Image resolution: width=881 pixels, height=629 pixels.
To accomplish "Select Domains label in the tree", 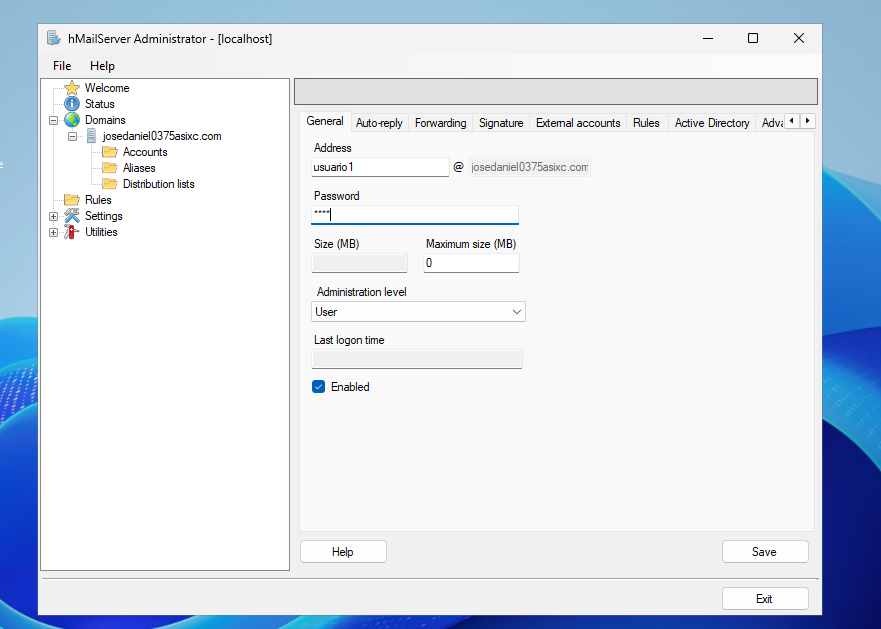I will click(105, 120).
